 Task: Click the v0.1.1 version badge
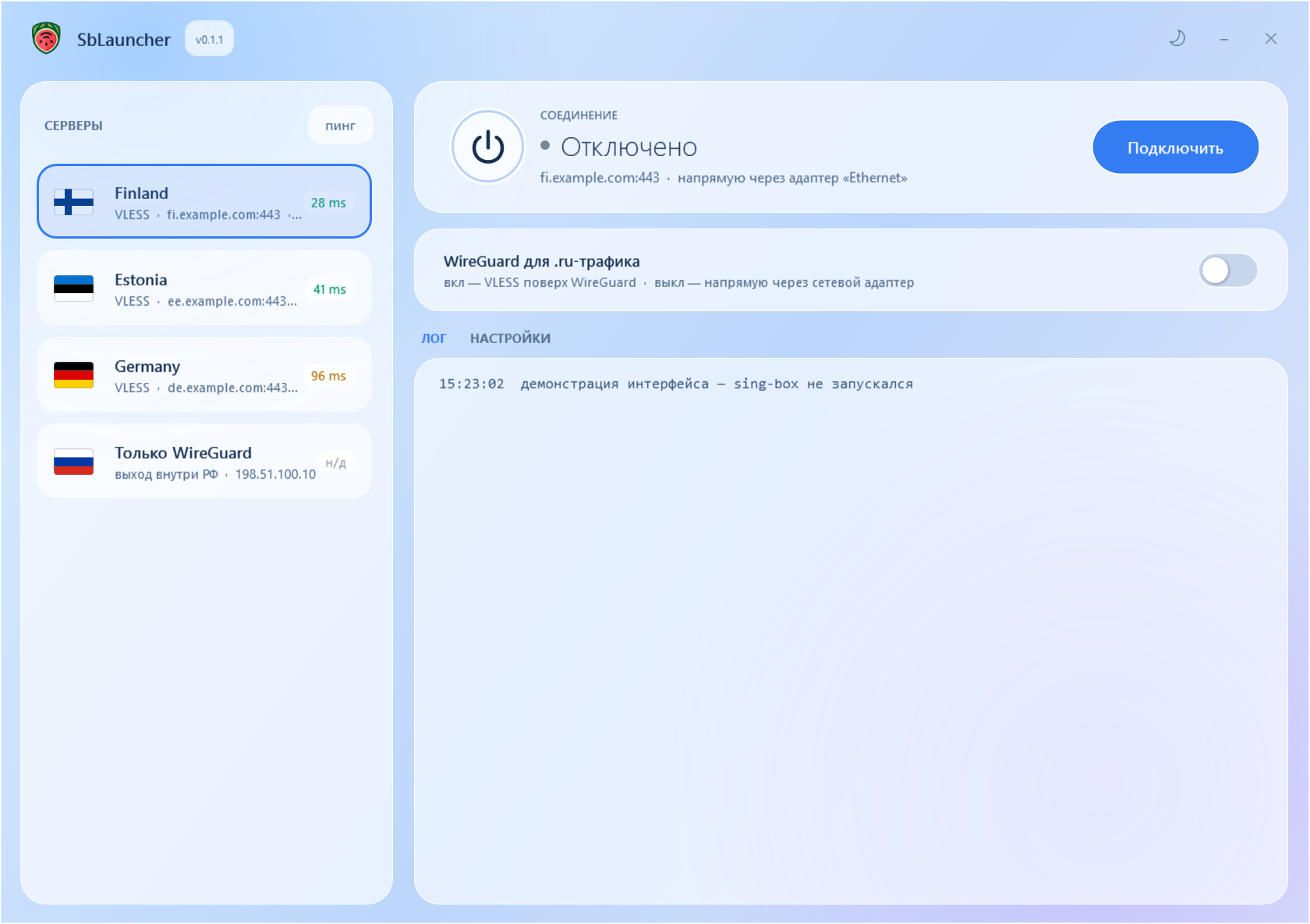click(209, 39)
